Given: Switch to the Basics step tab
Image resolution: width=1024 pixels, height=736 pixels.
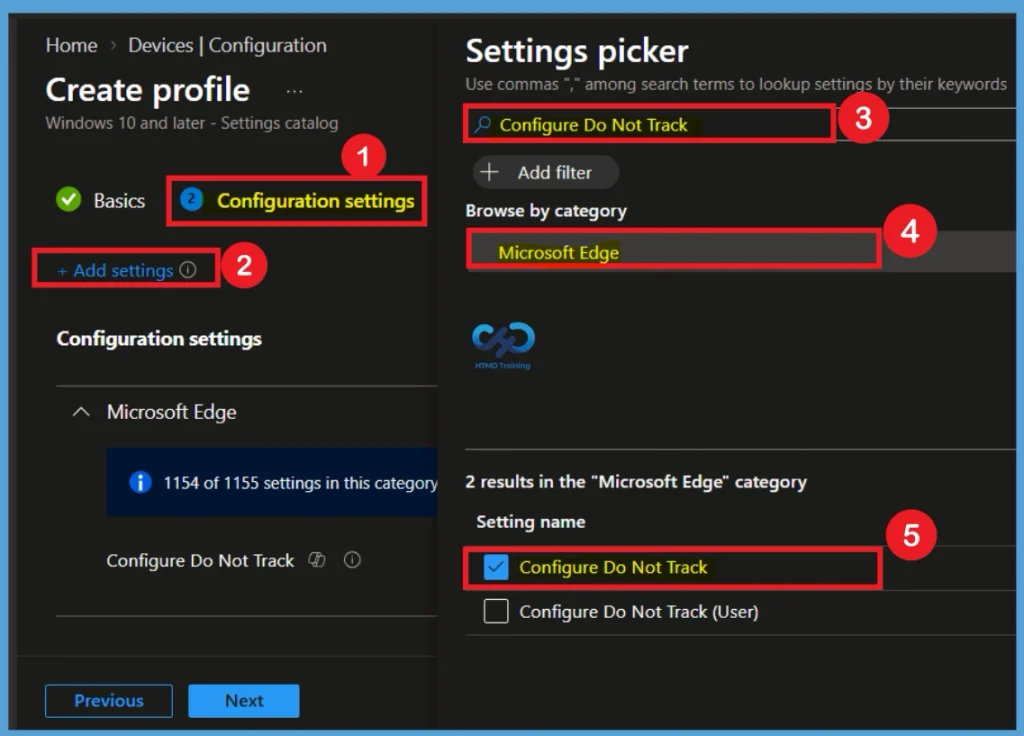Looking at the screenshot, I should pos(100,200).
